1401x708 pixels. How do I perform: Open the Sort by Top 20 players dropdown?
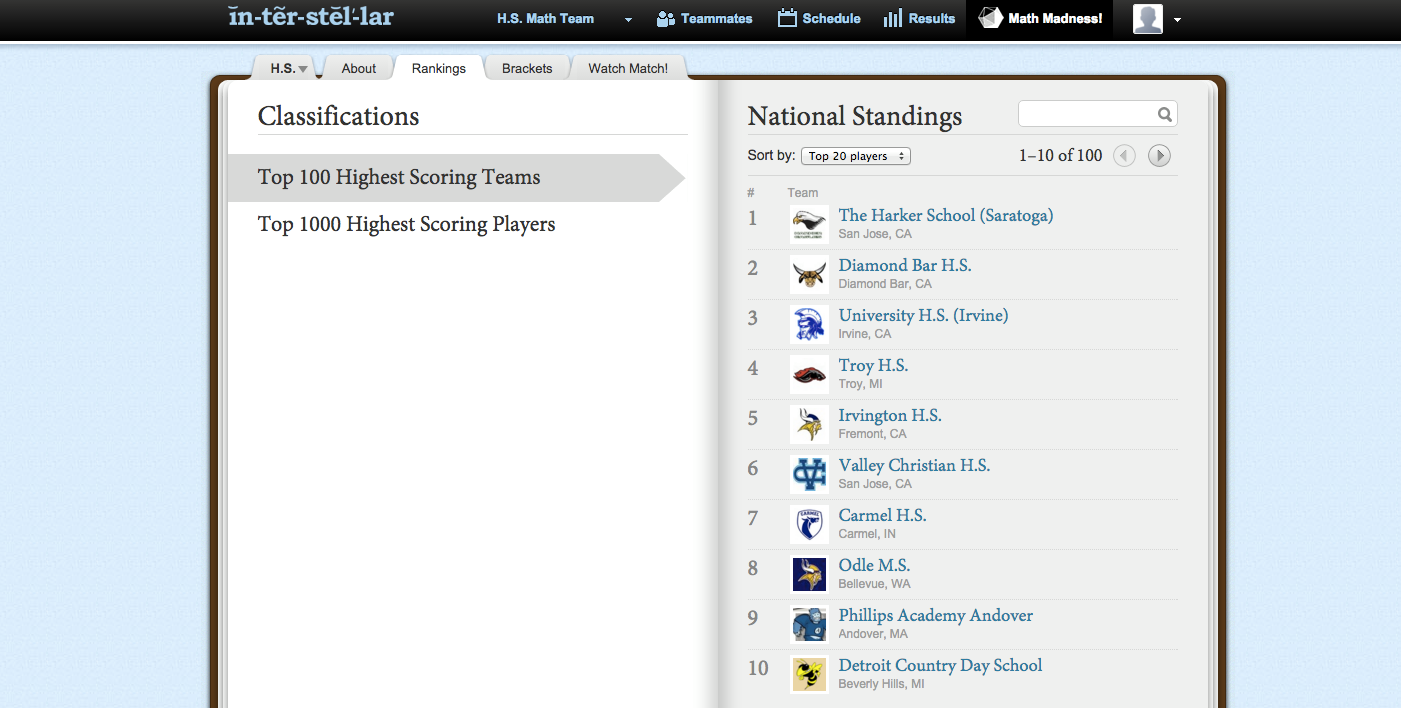pyautogui.click(x=856, y=156)
